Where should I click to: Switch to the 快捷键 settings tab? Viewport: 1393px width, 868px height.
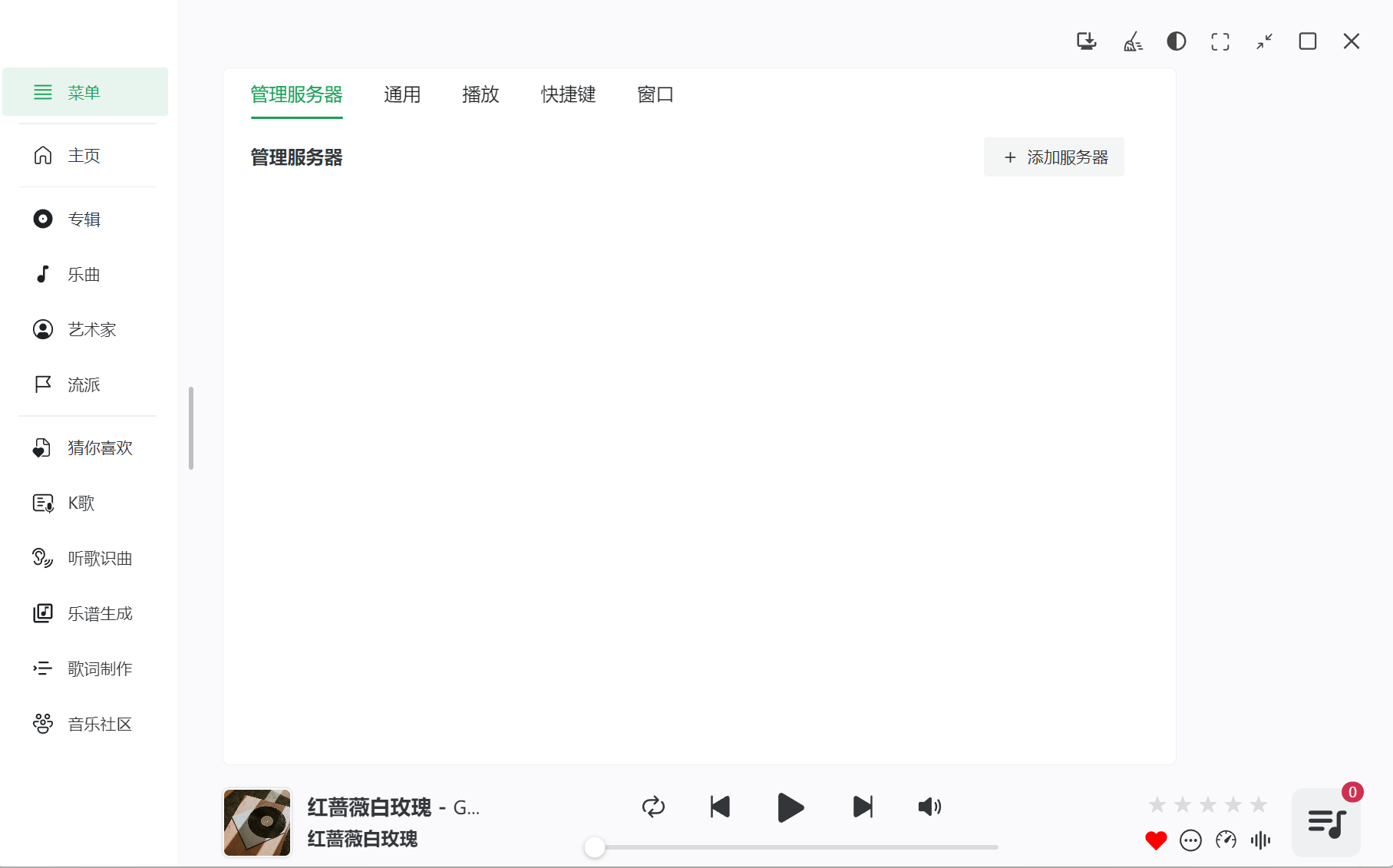(568, 94)
